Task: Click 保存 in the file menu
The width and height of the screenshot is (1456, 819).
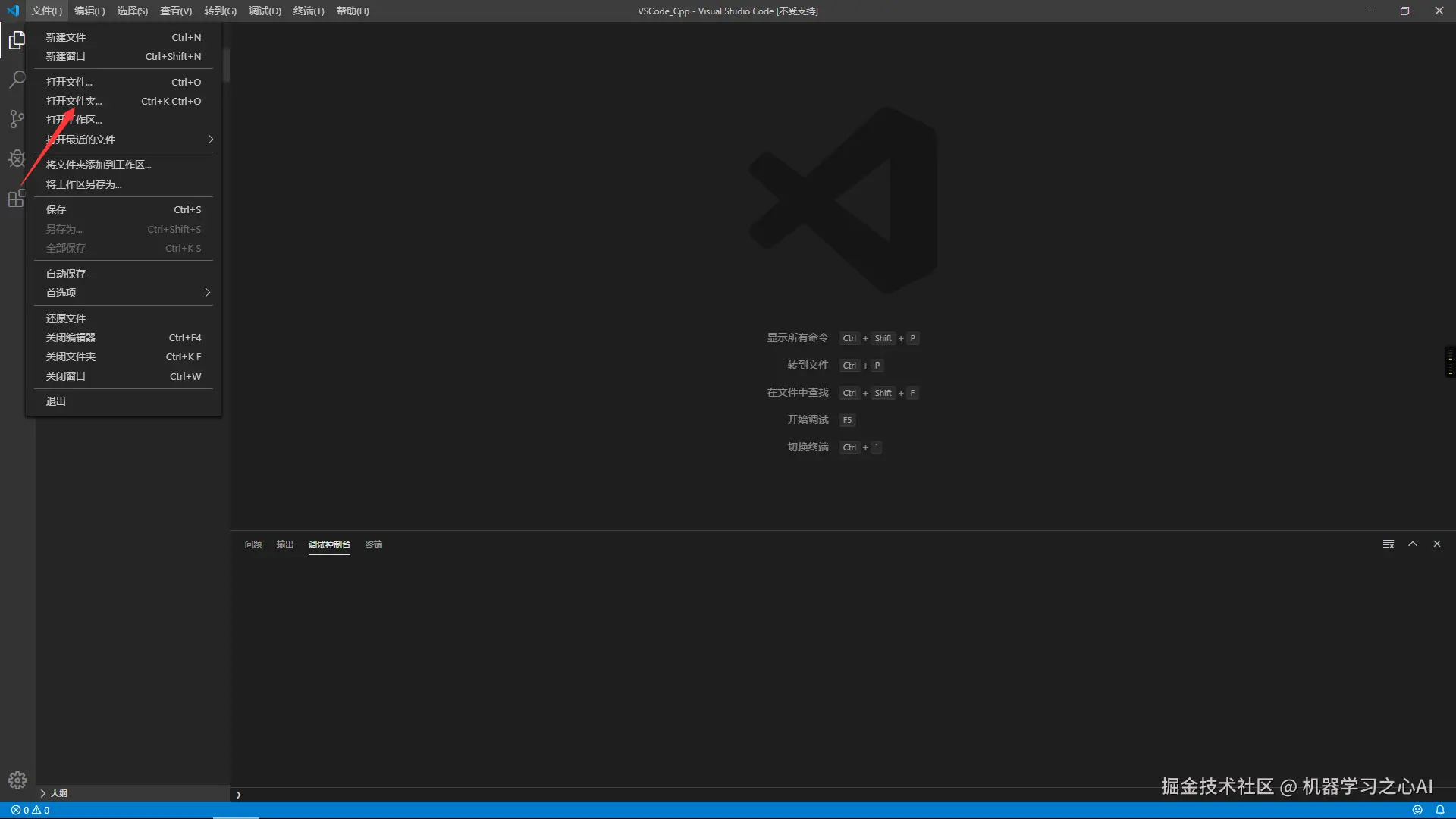Action: 124,209
